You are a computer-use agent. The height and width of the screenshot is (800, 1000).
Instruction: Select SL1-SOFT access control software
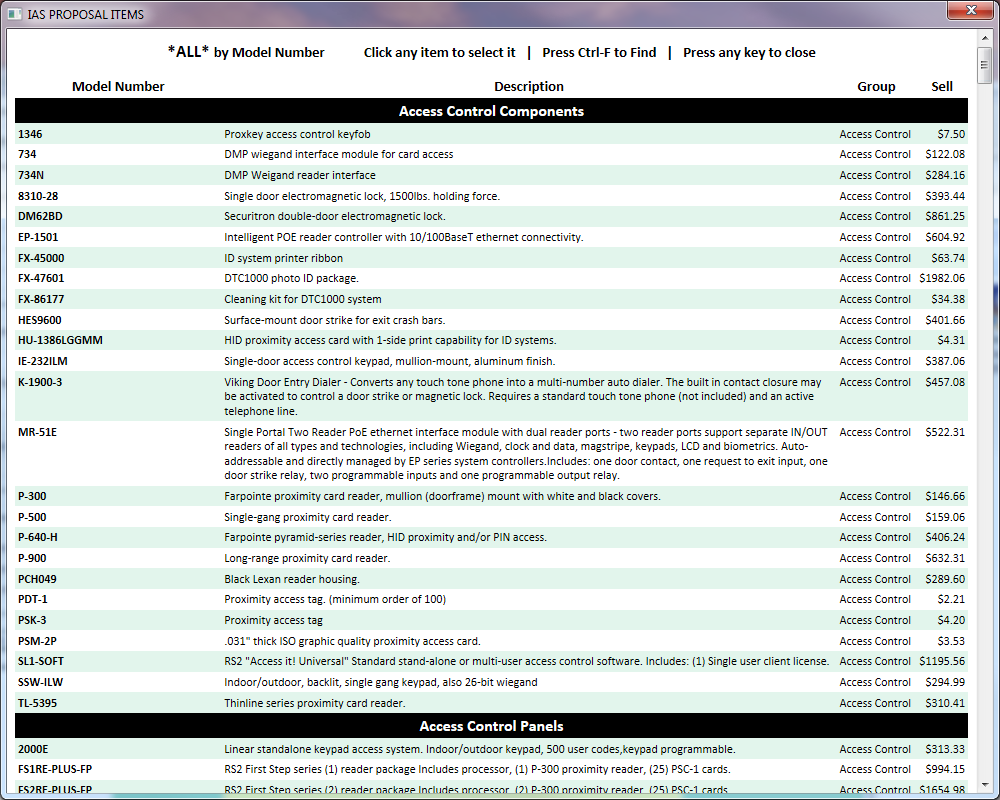[x=491, y=662]
